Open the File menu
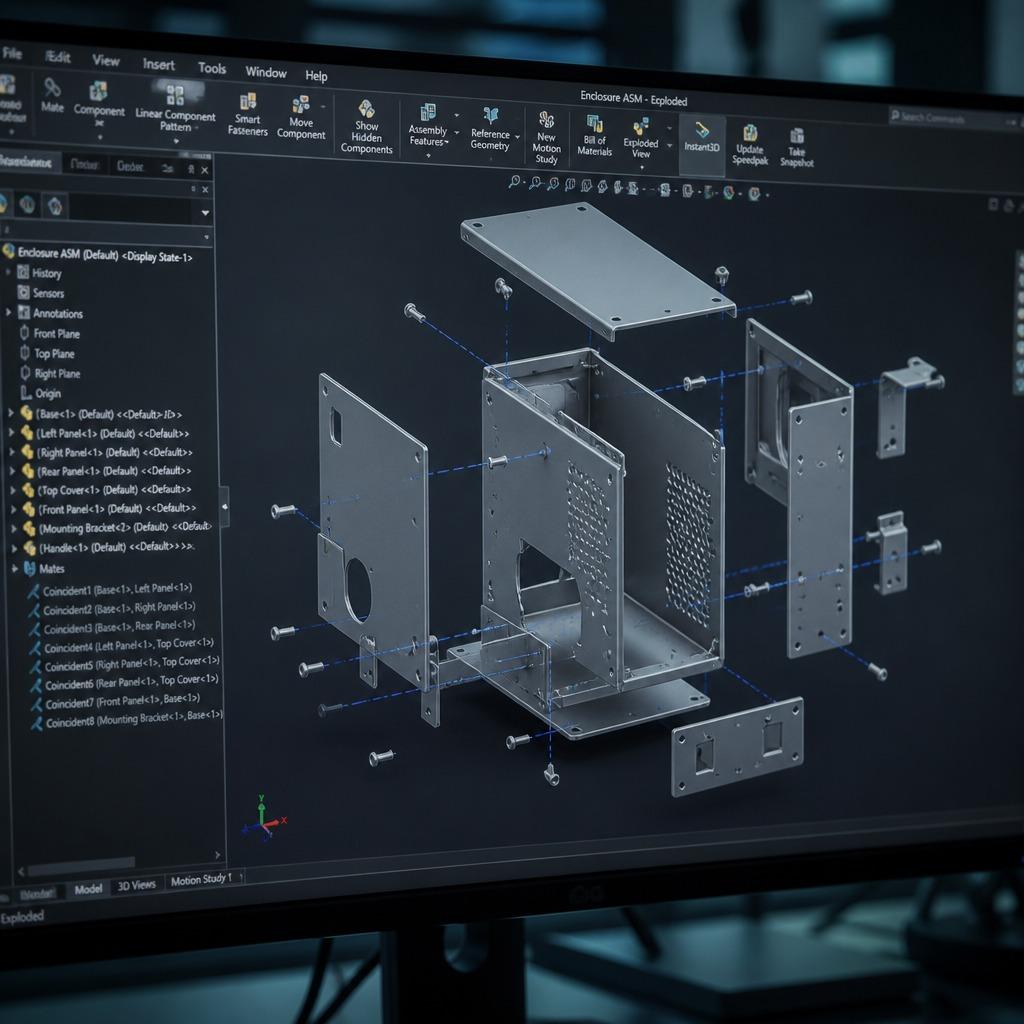 pos(12,53)
